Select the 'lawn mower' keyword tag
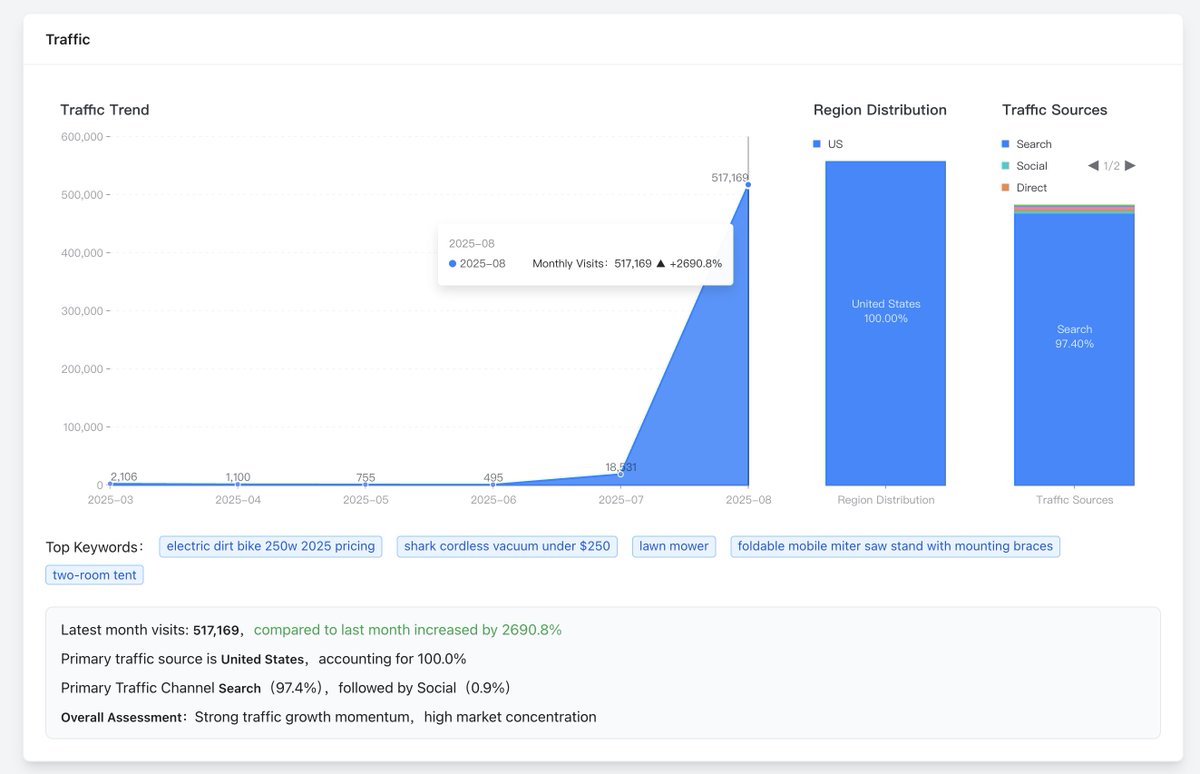1200x774 pixels. tap(674, 547)
